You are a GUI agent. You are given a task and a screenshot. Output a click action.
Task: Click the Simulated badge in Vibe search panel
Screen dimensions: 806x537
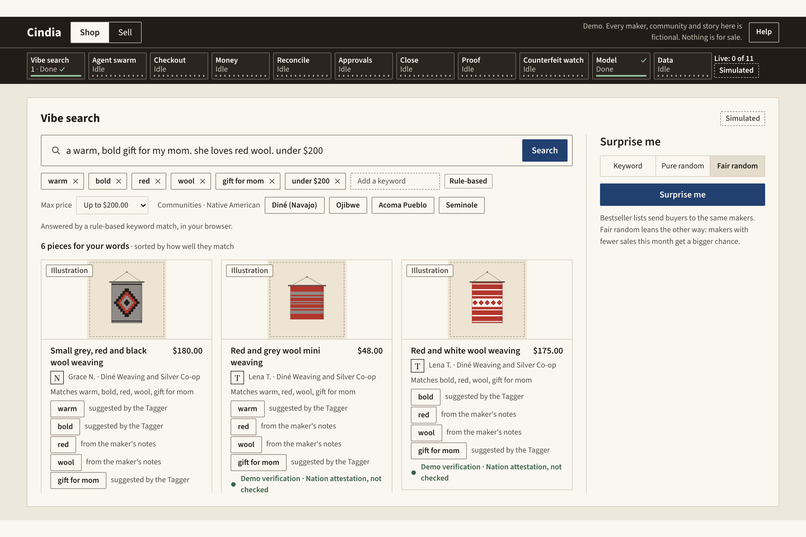coord(742,118)
